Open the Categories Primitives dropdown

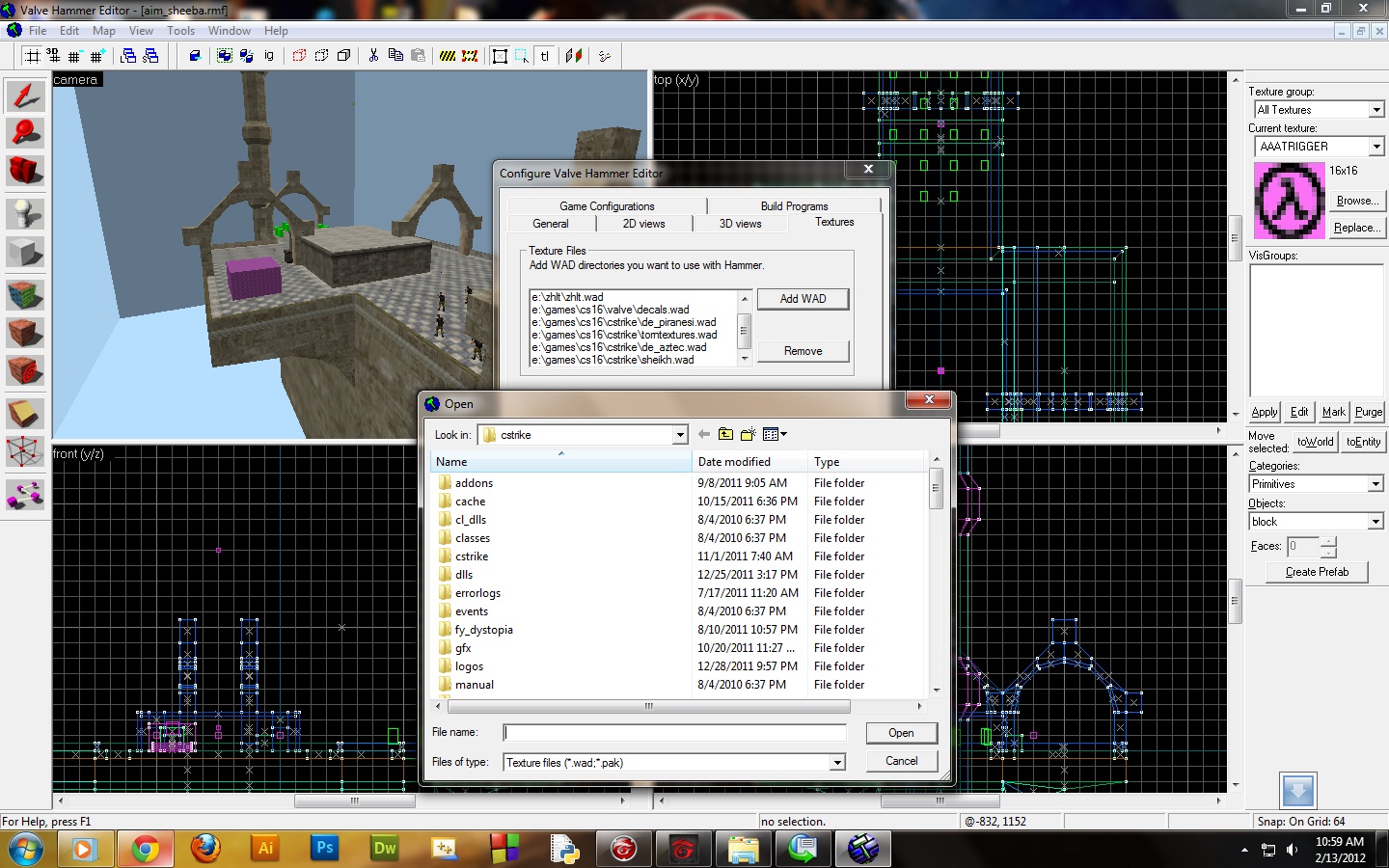click(x=1376, y=484)
